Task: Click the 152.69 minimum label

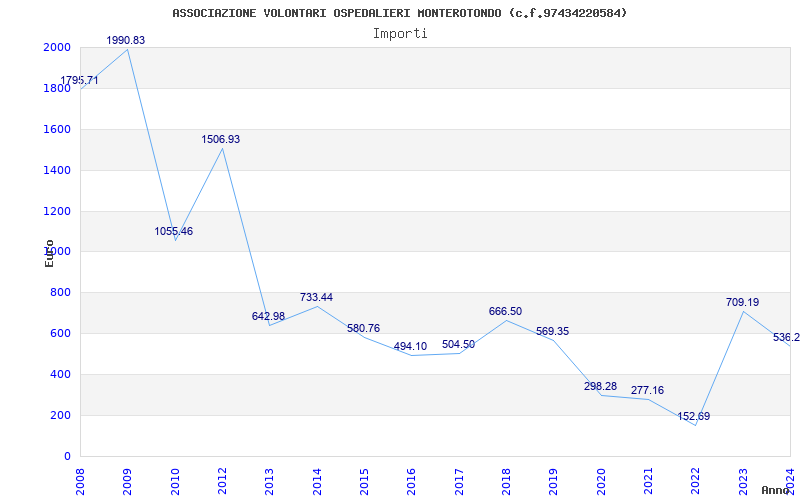Action: click(x=693, y=416)
